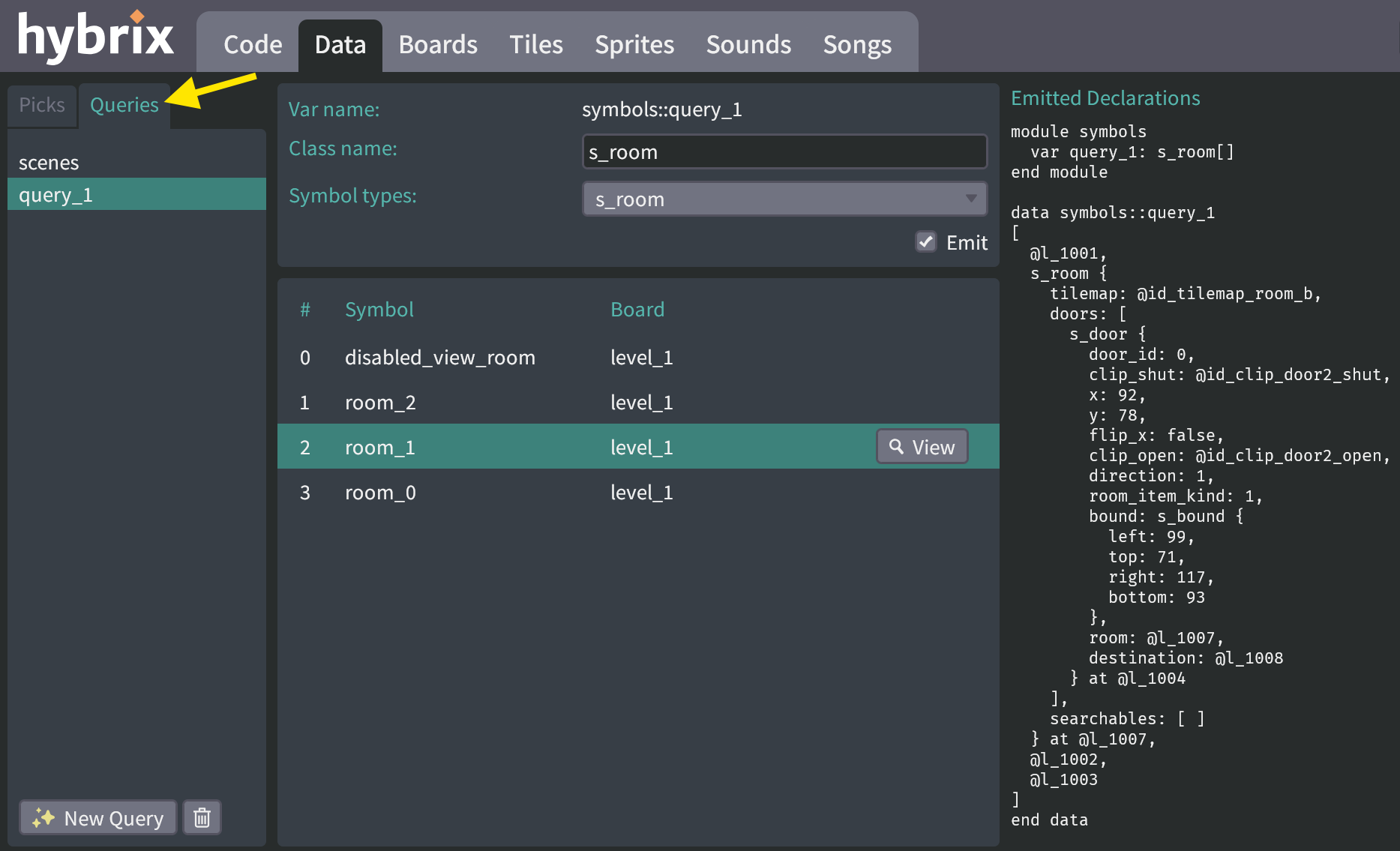Click the dropdown arrow next to s_room
1400x851 pixels.
point(970,199)
